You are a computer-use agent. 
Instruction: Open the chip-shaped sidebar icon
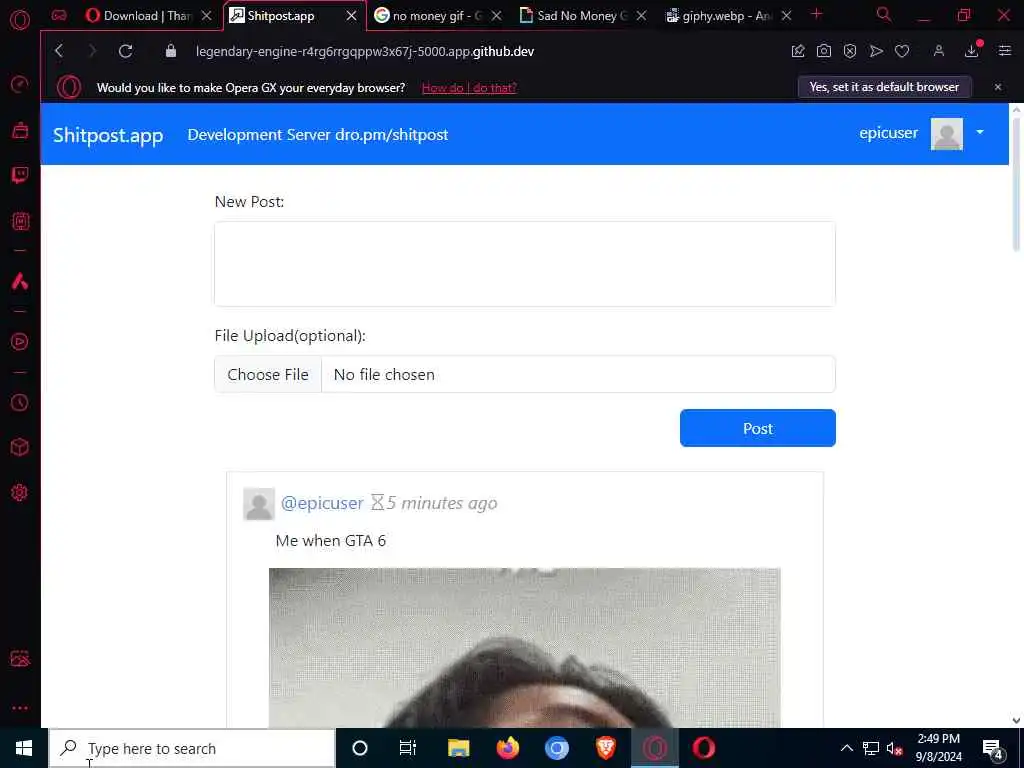point(20,221)
